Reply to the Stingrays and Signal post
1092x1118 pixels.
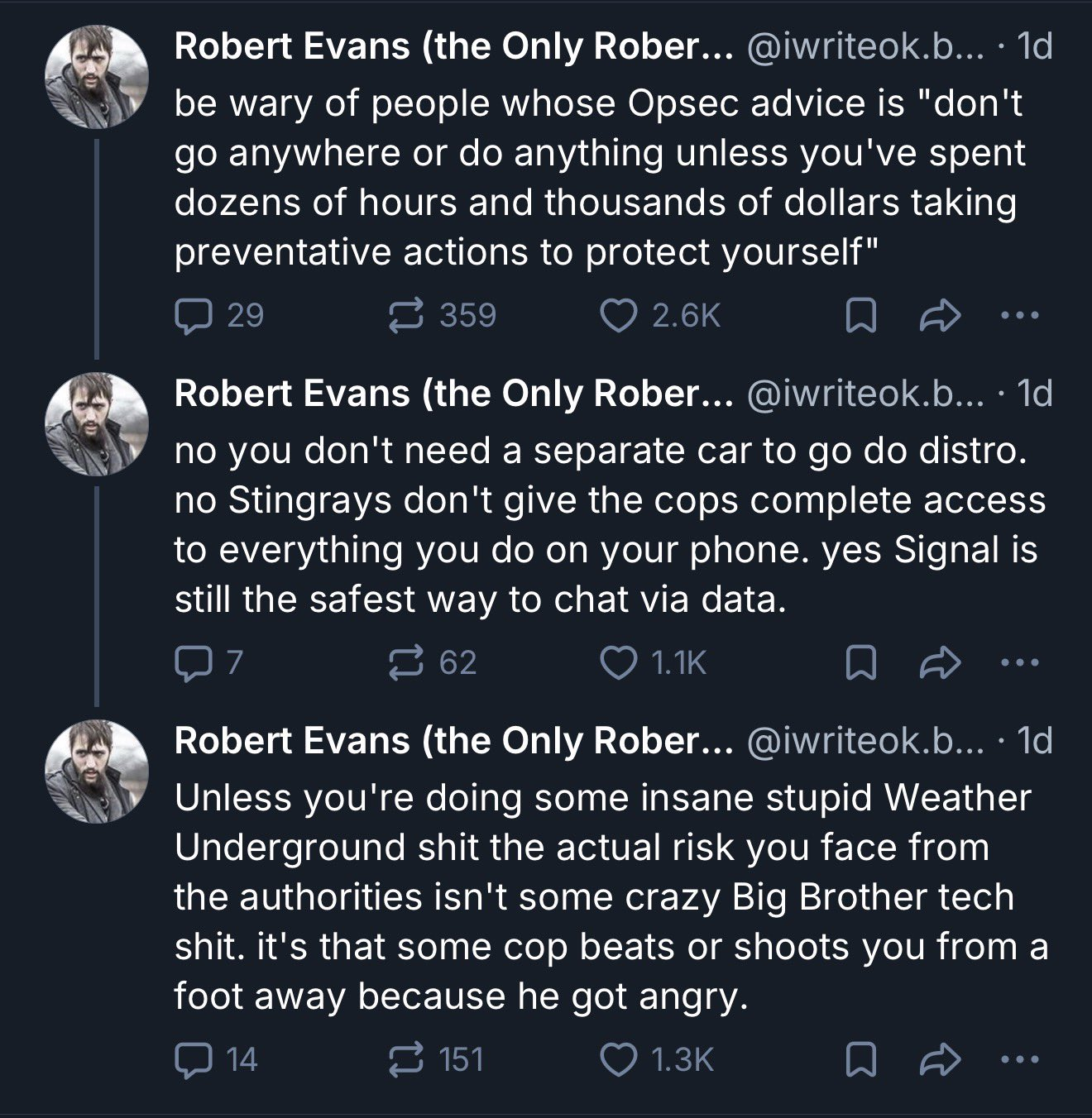[192, 663]
